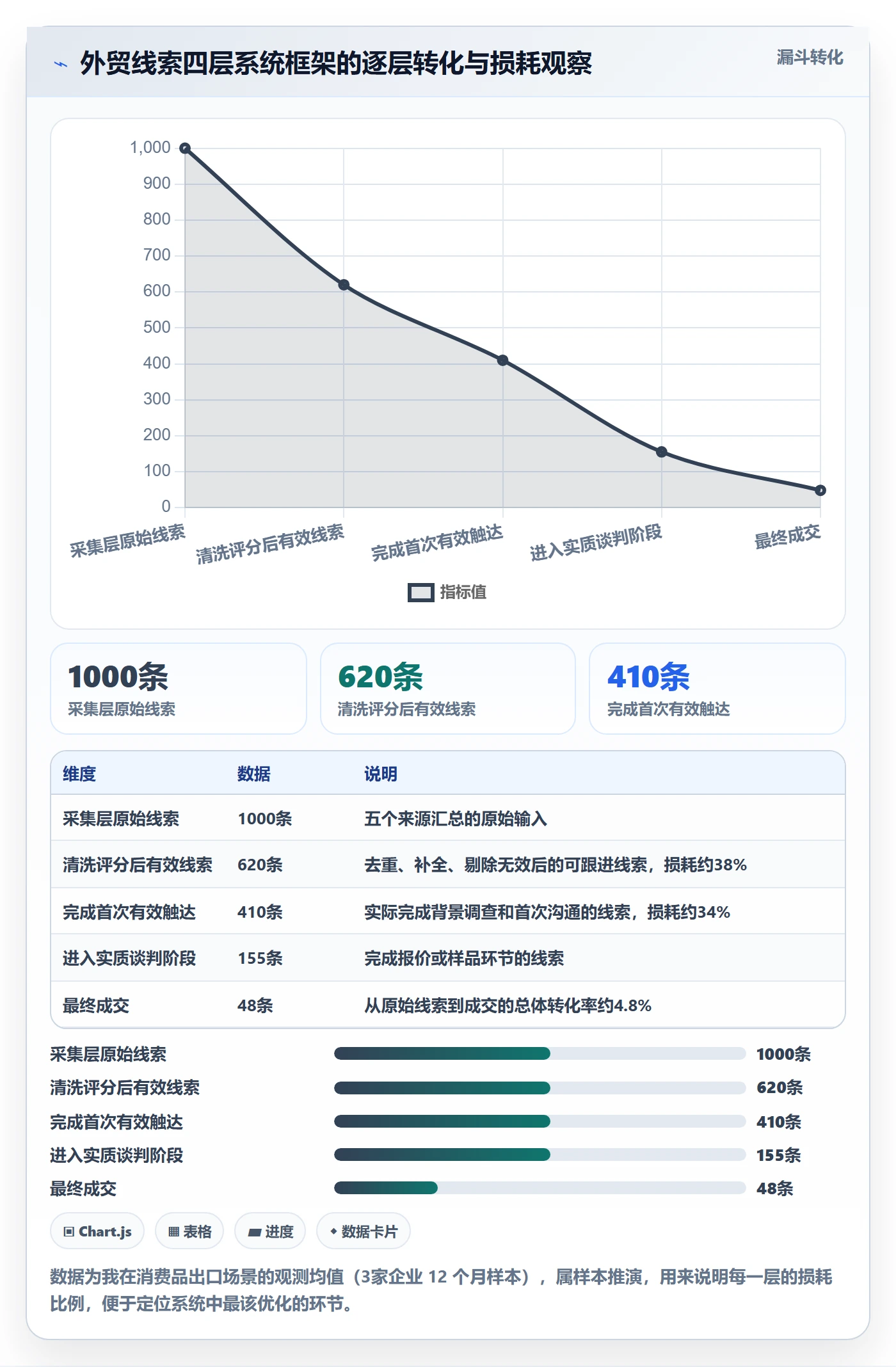Click the 维度 column header
The height and width of the screenshot is (1367, 896).
point(79,774)
